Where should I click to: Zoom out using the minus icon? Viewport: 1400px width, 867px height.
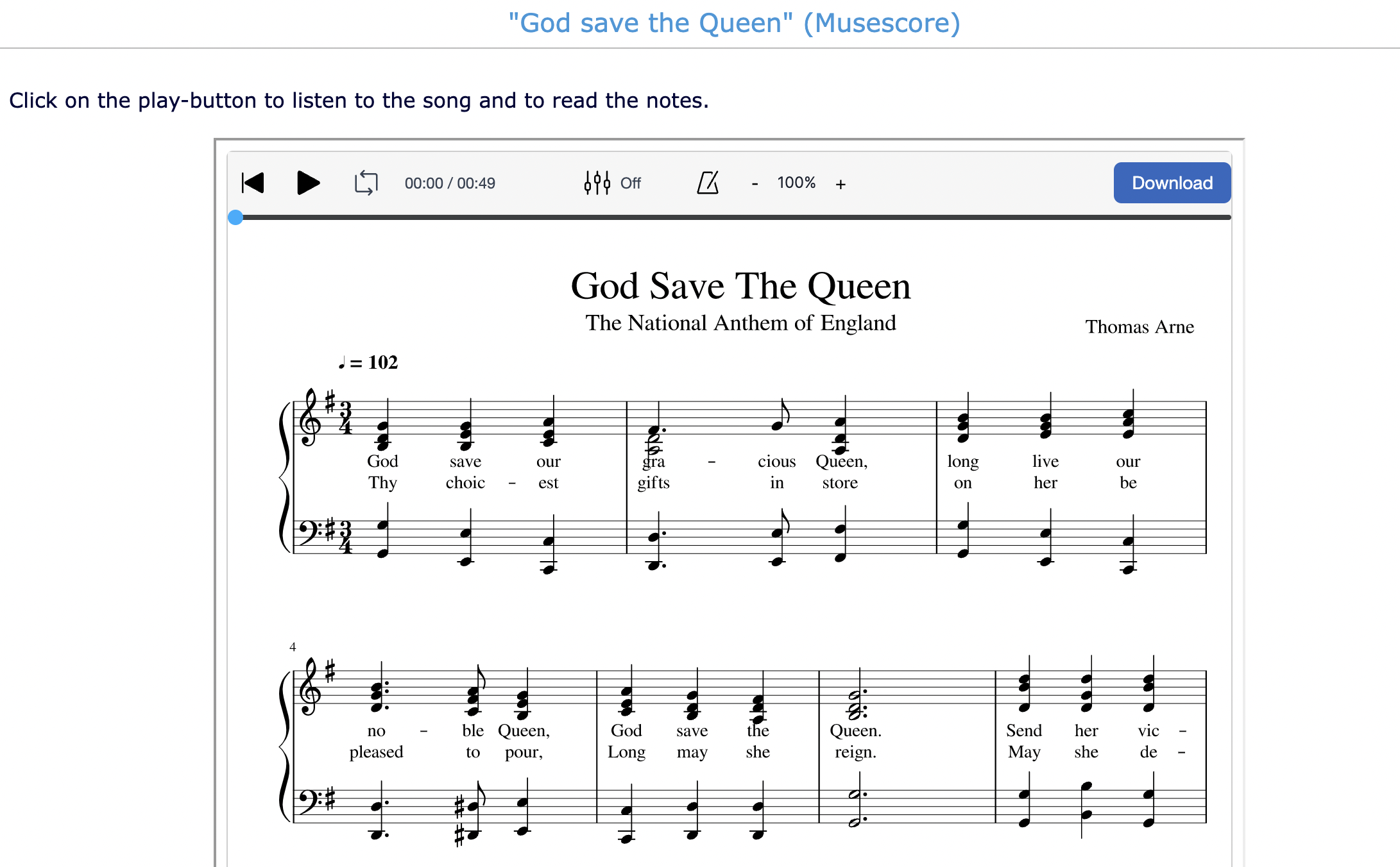(755, 184)
